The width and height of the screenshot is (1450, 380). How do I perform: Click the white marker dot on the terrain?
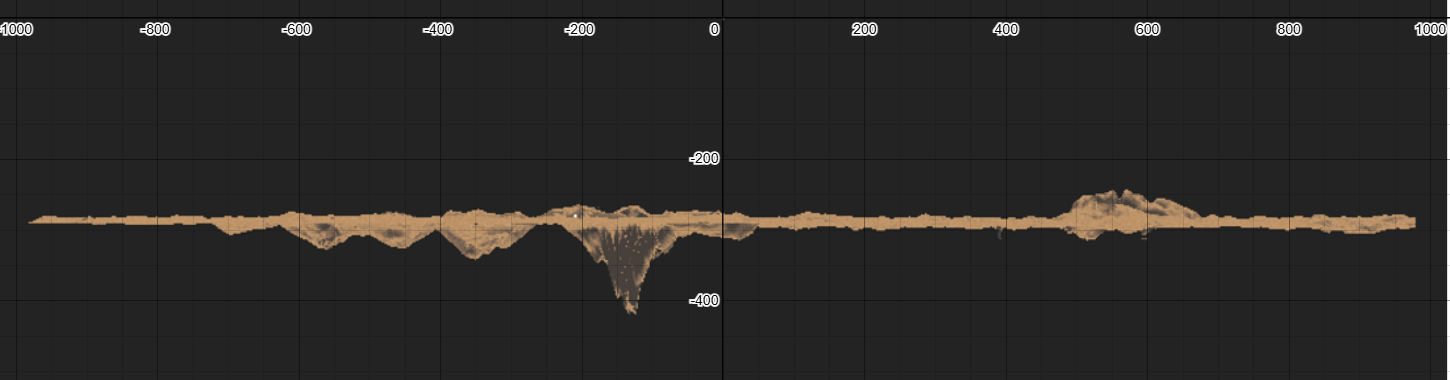point(576,214)
